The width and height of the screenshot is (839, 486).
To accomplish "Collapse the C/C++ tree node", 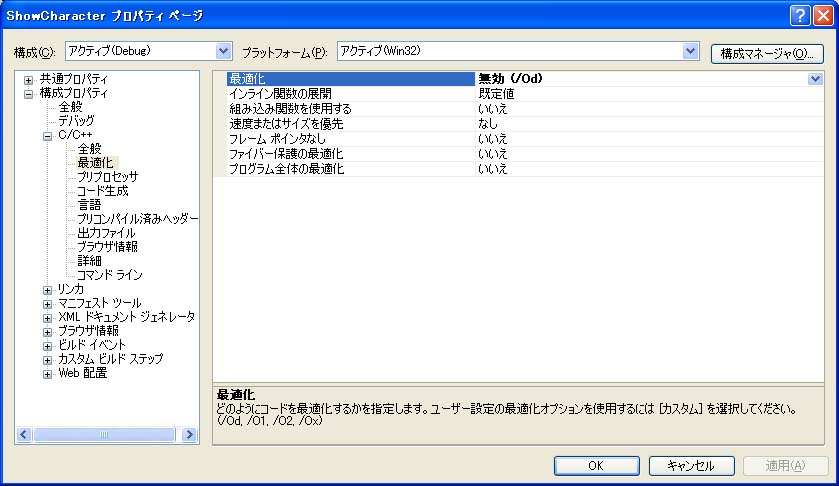I will pyautogui.click(x=48, y=136).
